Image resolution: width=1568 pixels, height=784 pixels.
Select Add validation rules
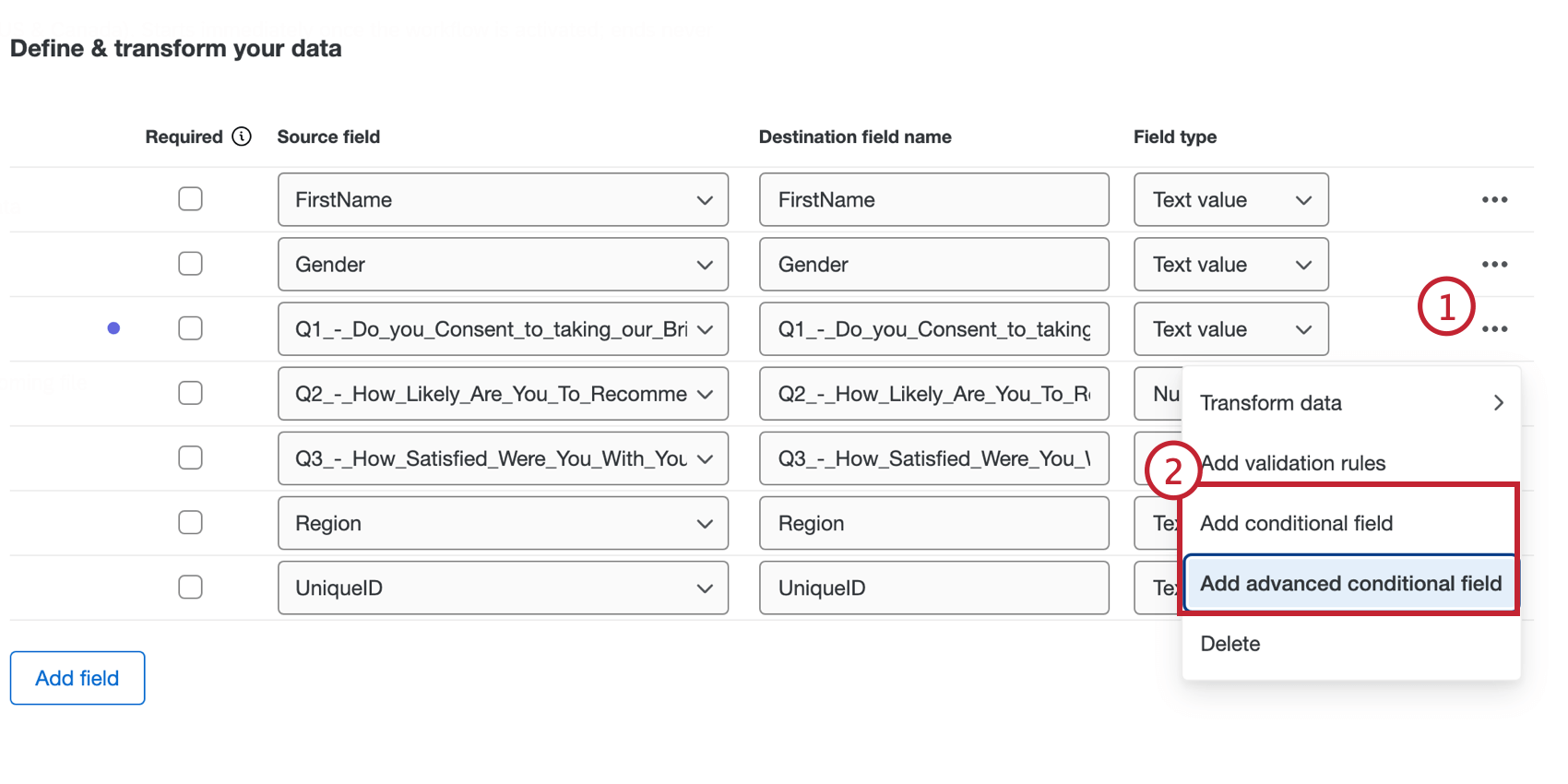click(1292, 462)
